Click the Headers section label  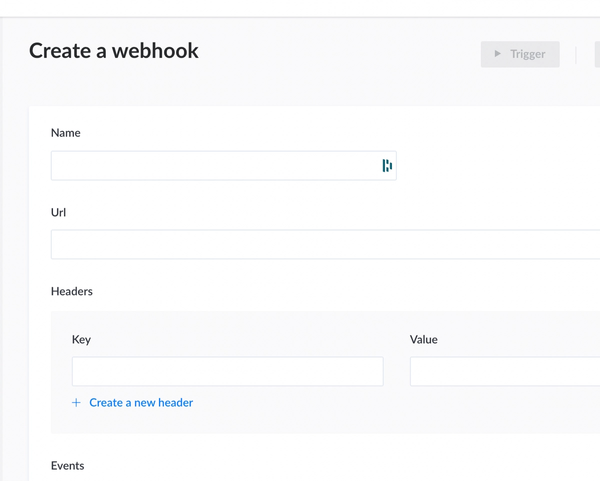point(72,291)
